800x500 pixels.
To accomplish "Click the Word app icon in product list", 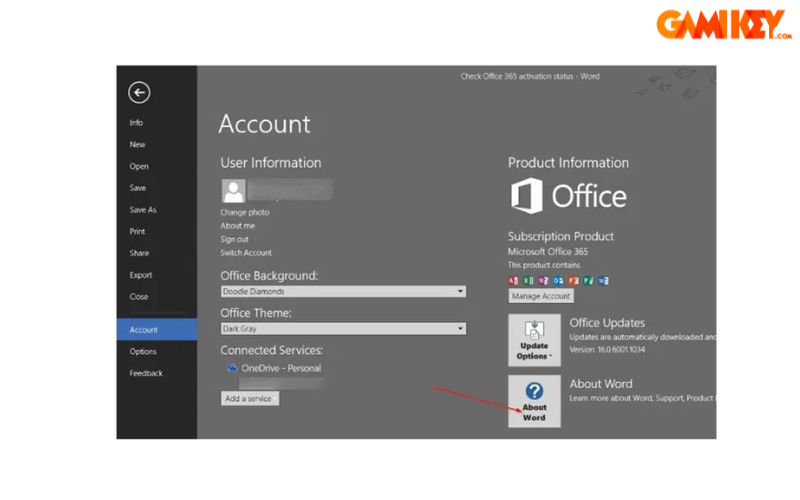I will (604, 281).
